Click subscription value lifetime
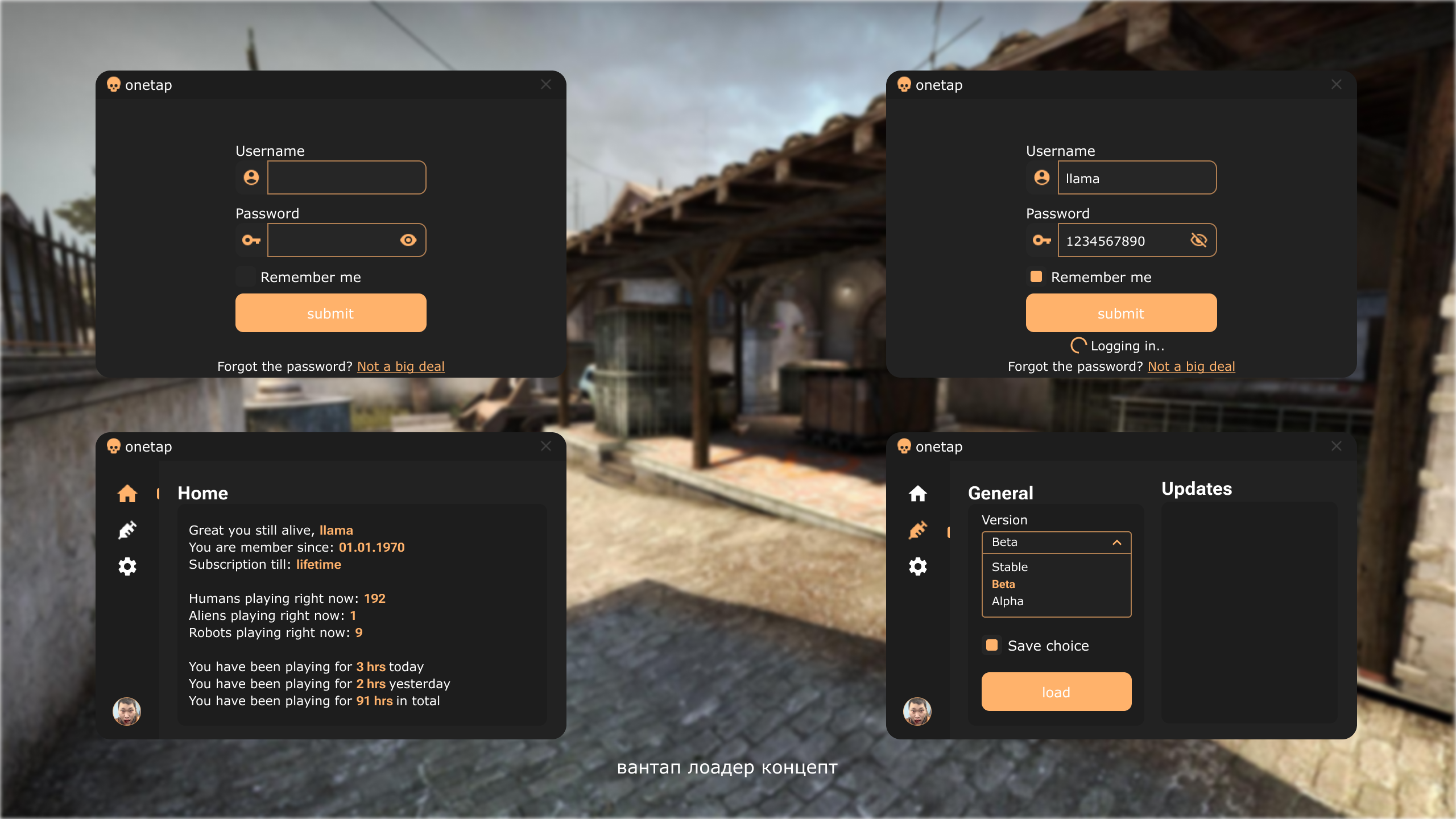Image resolution: width=1456 pixels, height=819 pixels. tap(318, 564)
